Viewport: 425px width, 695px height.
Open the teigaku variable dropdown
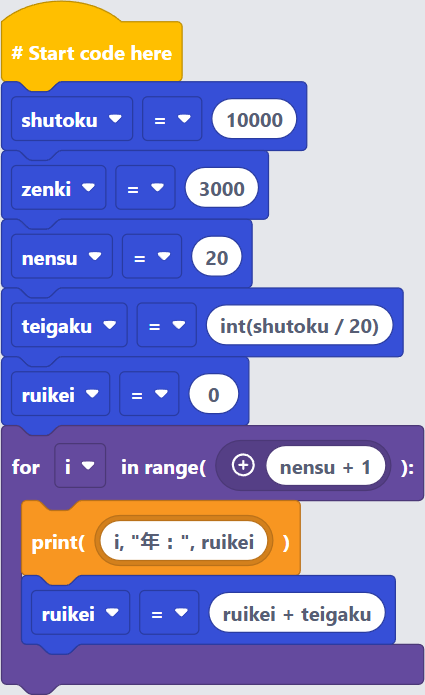(x=69, y=326)
